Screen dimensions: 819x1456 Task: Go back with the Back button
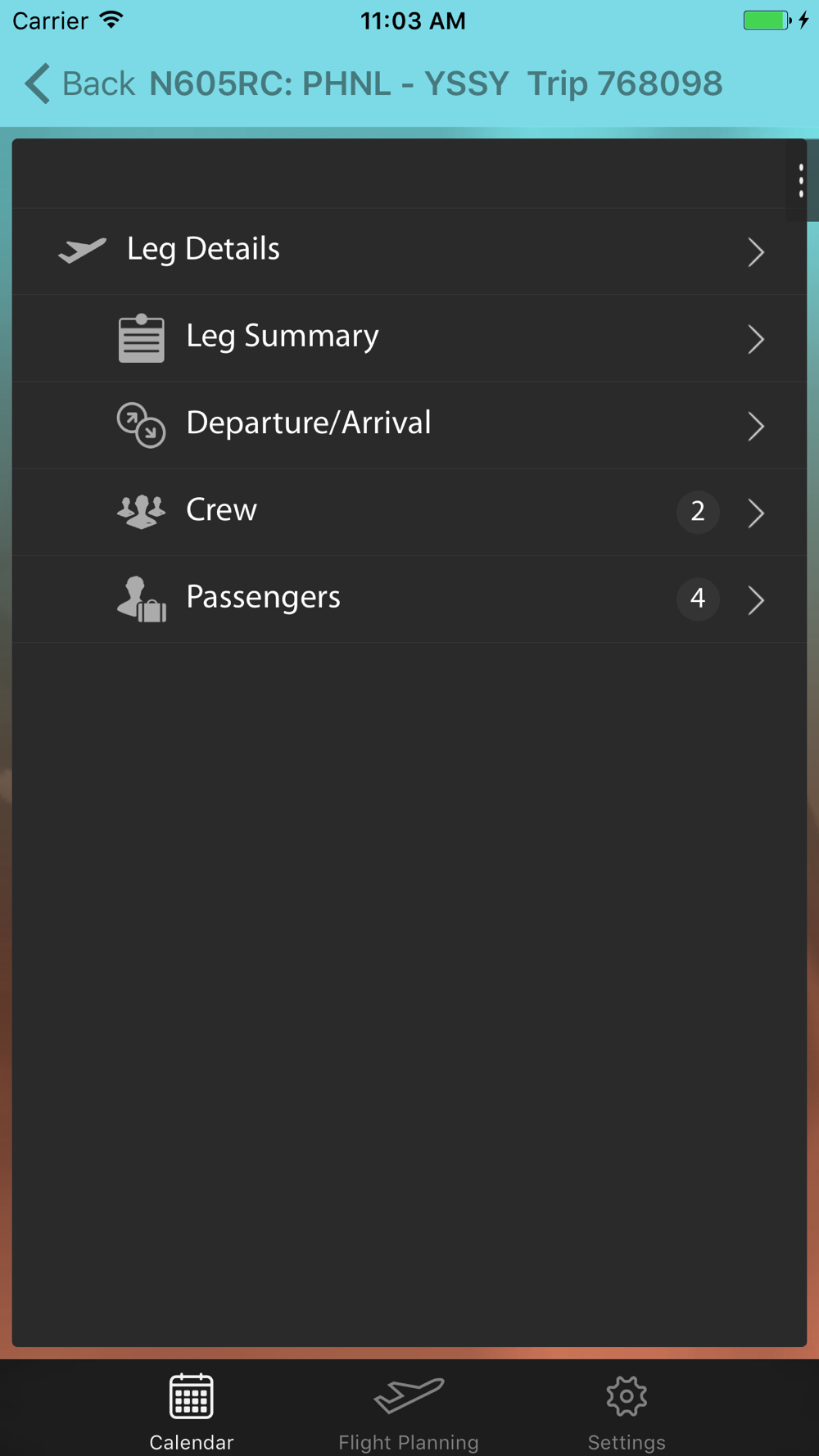tap(79, 84)
